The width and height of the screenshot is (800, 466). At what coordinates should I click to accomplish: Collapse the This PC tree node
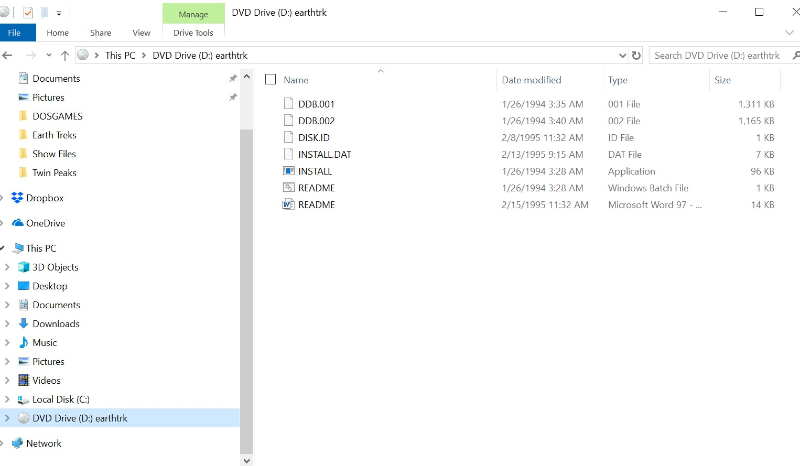pyautogui.click(x=4, y=248)
